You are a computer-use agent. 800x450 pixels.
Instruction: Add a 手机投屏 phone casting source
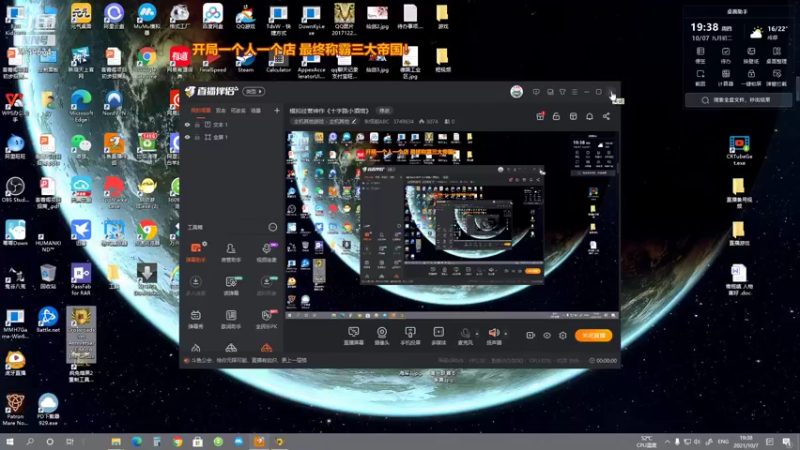coord(410,336)
